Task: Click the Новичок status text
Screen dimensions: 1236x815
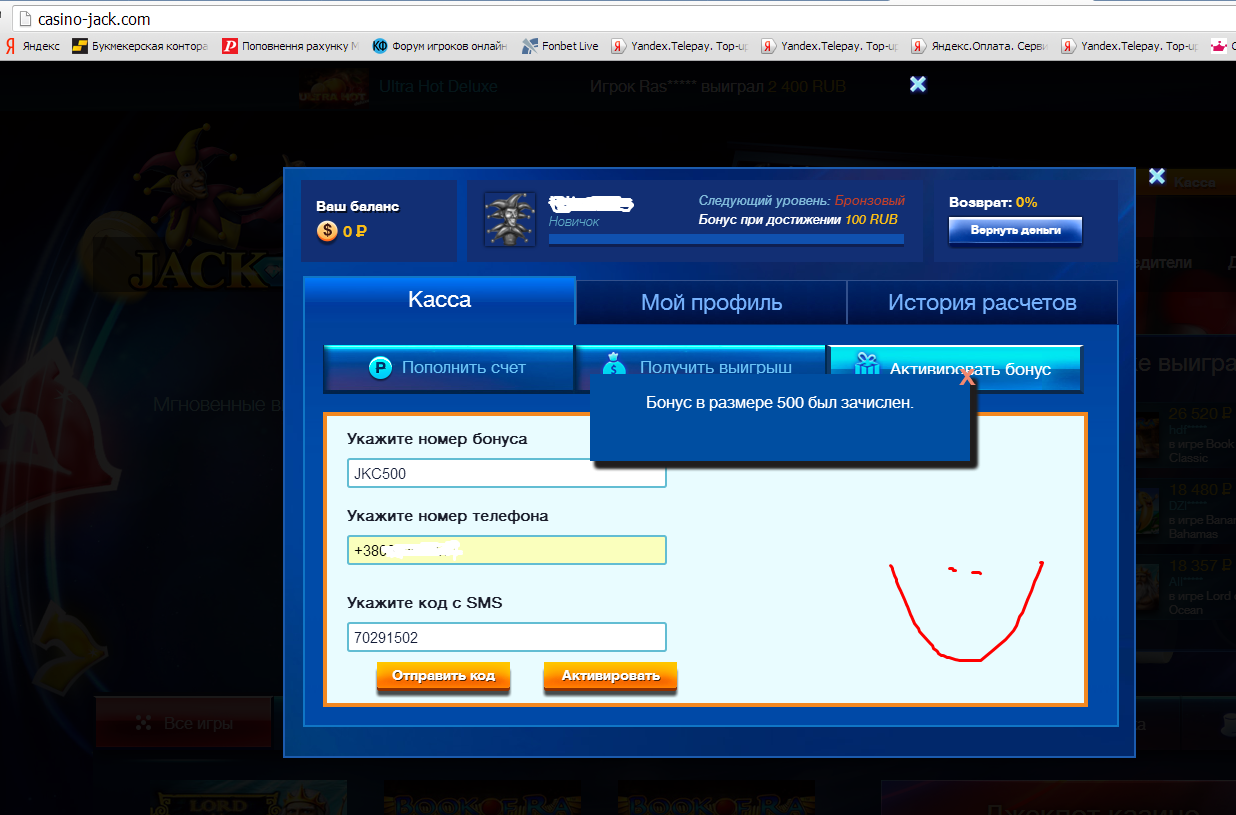Action: [x=574, y=221]
